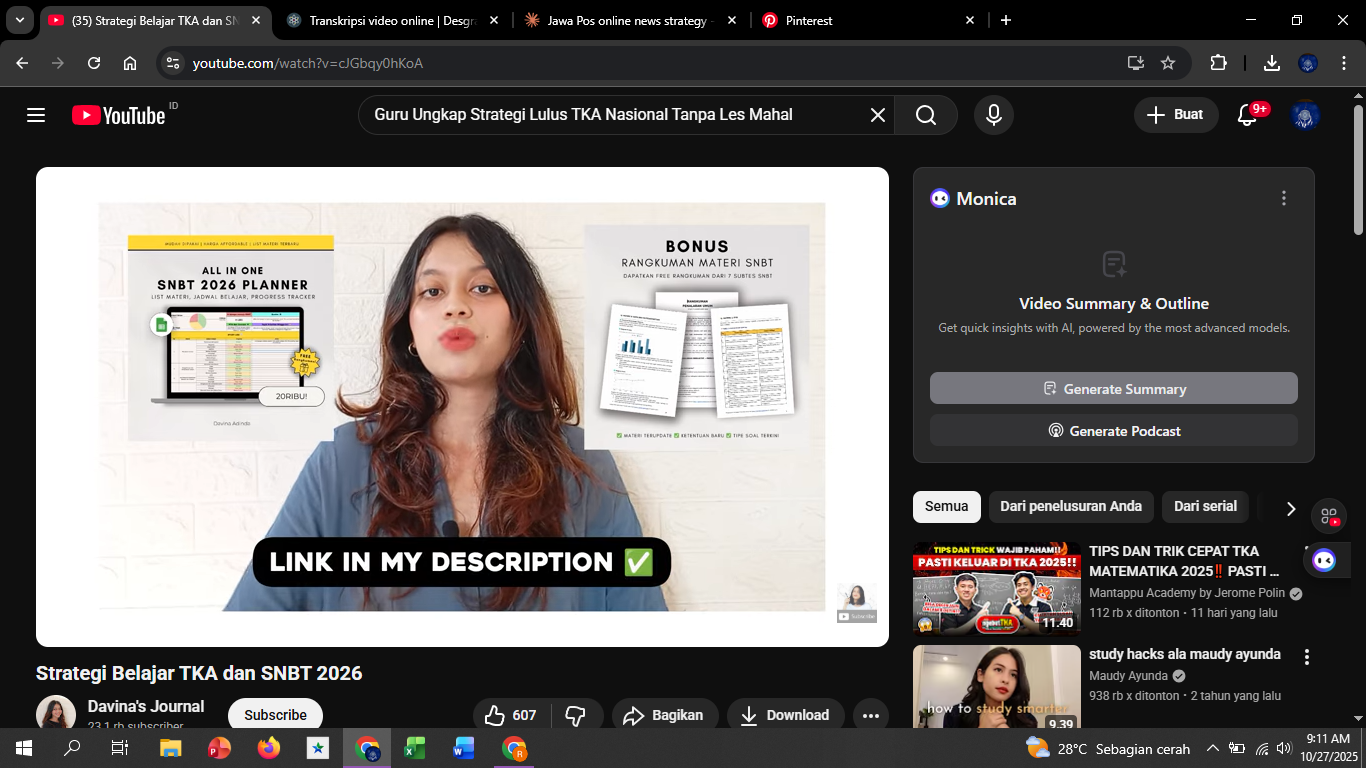Clear the search box with the X icon
Image resolution: width=1366 pixels, height=768 pixels.
point(877,115)
